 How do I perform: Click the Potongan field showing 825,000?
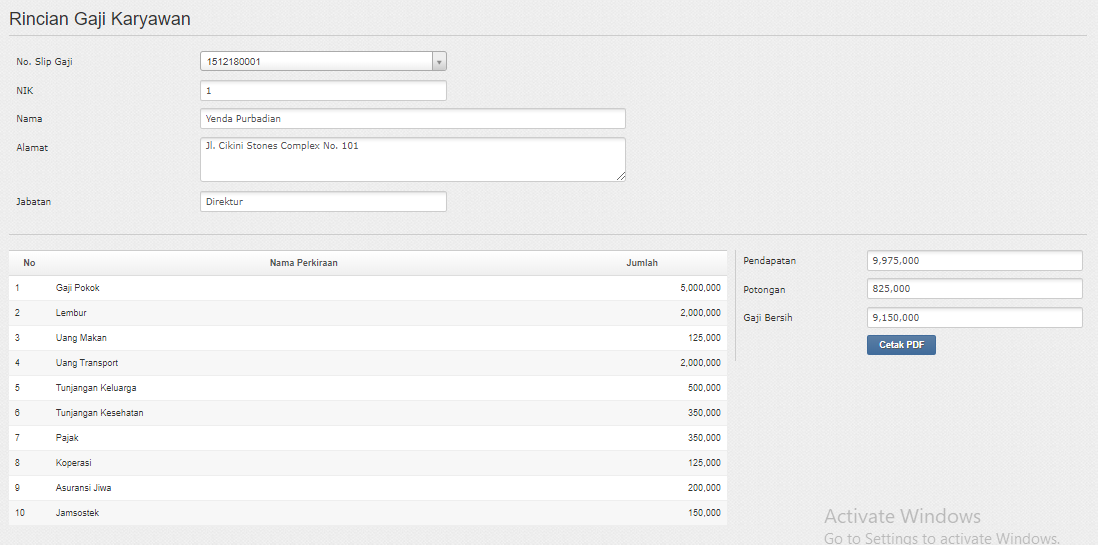coord(974,289)
